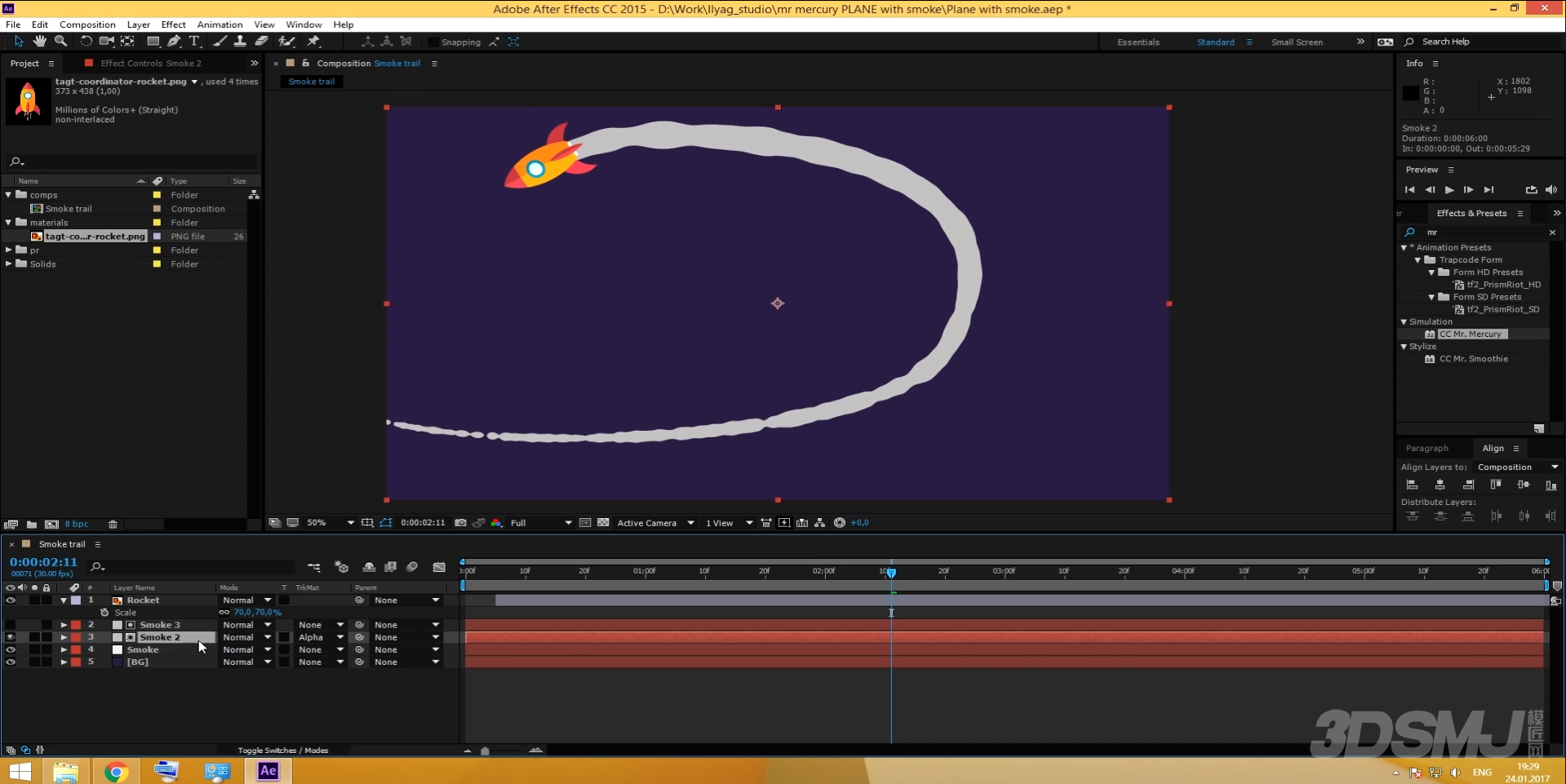Image resolution: width=1566 pixels, height=784 pixels.
Task: Toggle transparency grid in viewer
Action: 603,523
